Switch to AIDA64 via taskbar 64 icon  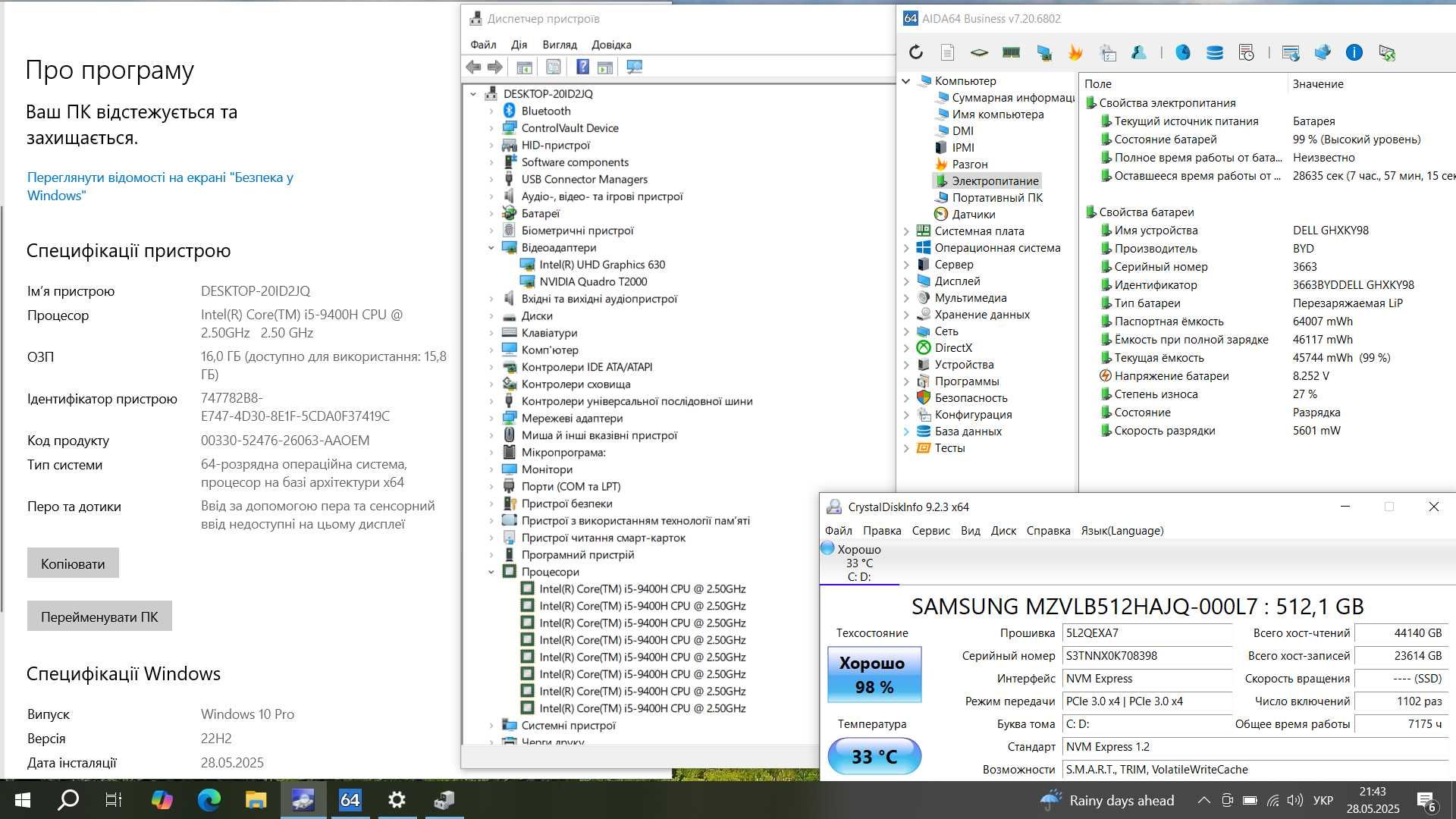point(350,800)
